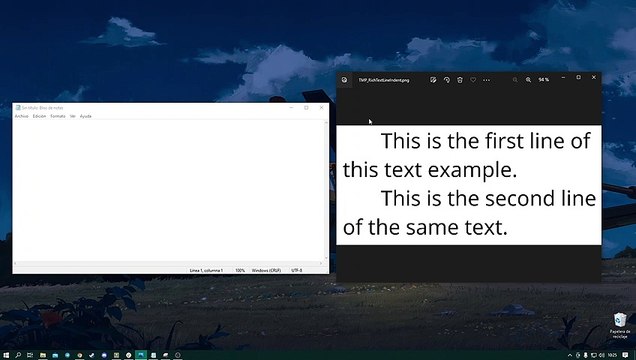The width and height of the screenshot is (636, 360).
Task: Click the Photos app home icon
Action: [344, 80]
